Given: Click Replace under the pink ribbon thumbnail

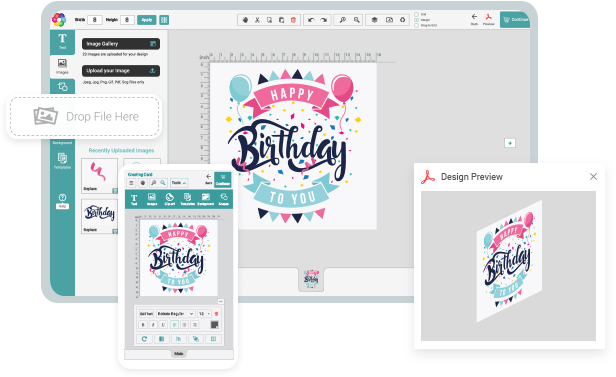Looking at the screenshot, I should click(90, 189).
